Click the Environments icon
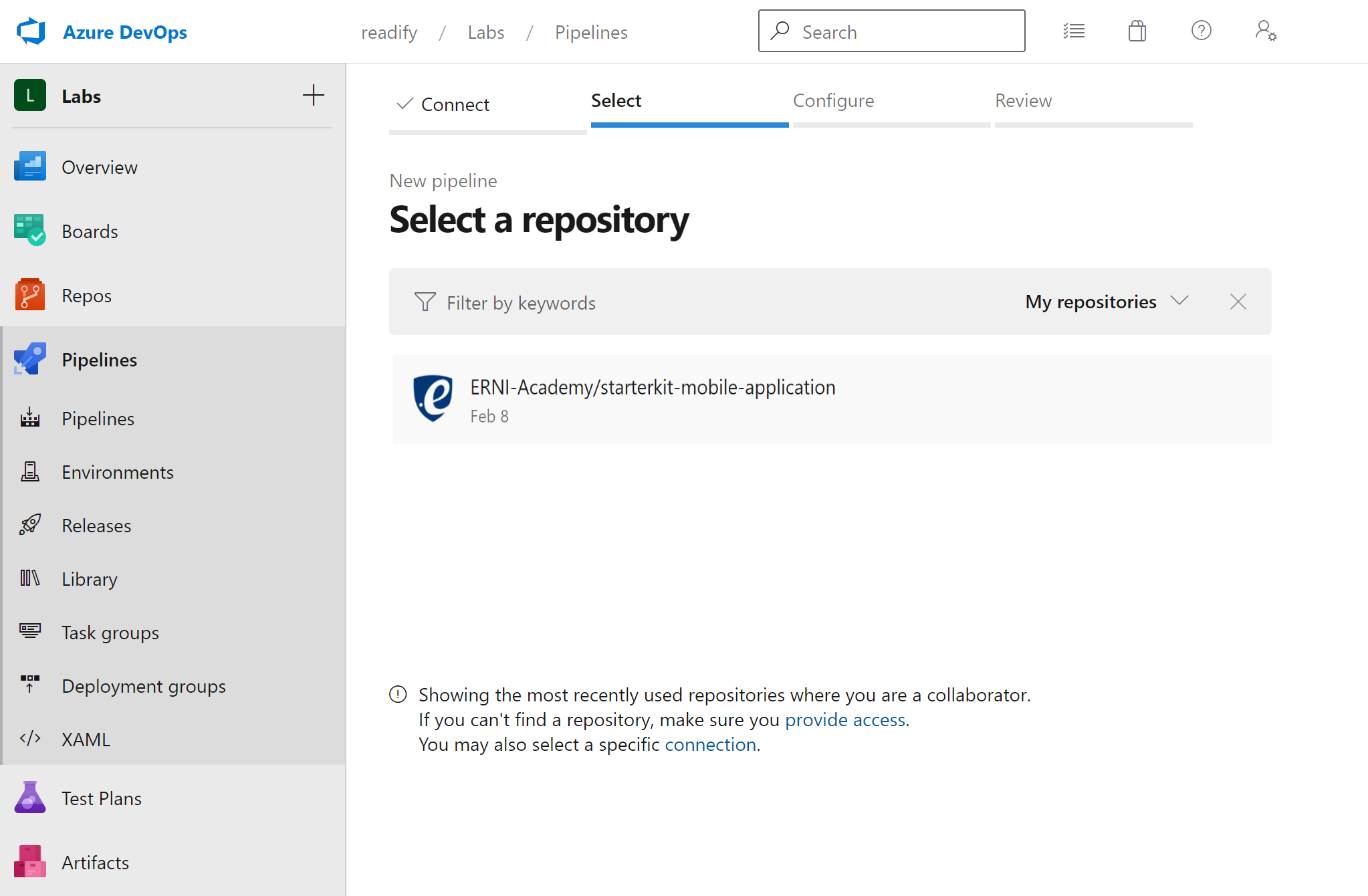Image resolution: width=1368 pixels, height=896 pixels. pyautogui.click(x=30, y=471)
